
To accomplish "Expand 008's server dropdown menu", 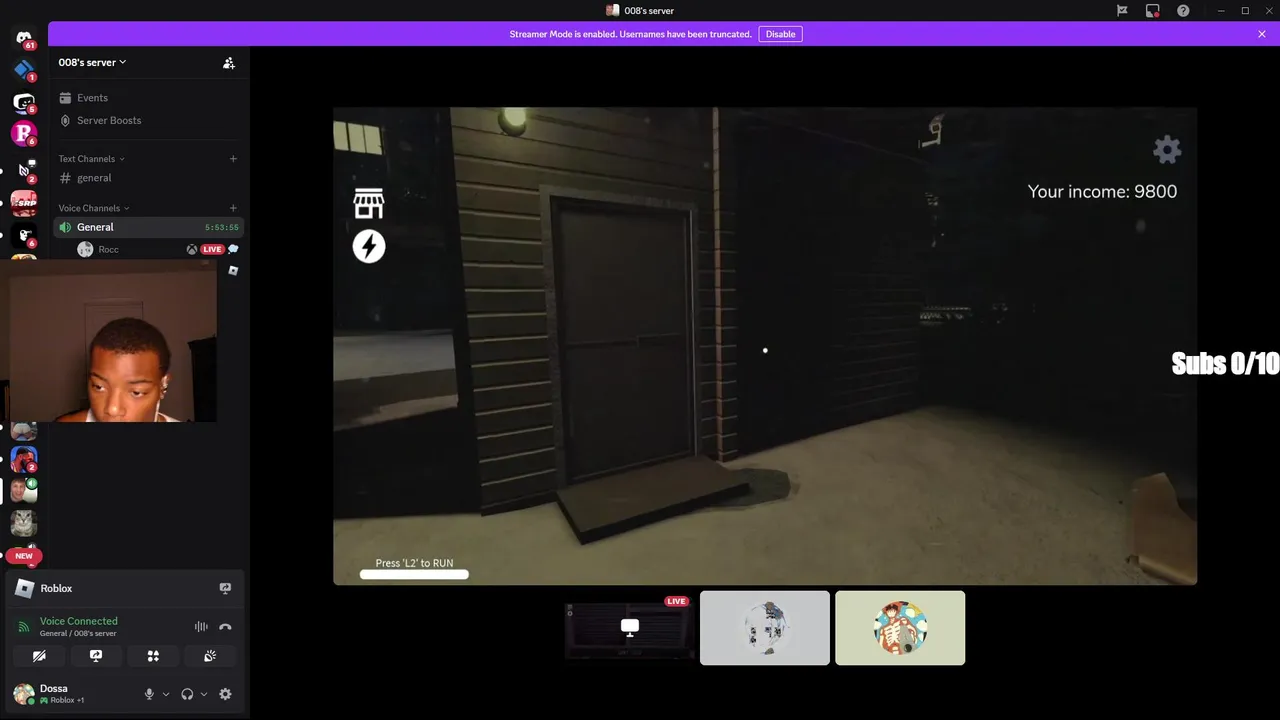I will [93, 62].
